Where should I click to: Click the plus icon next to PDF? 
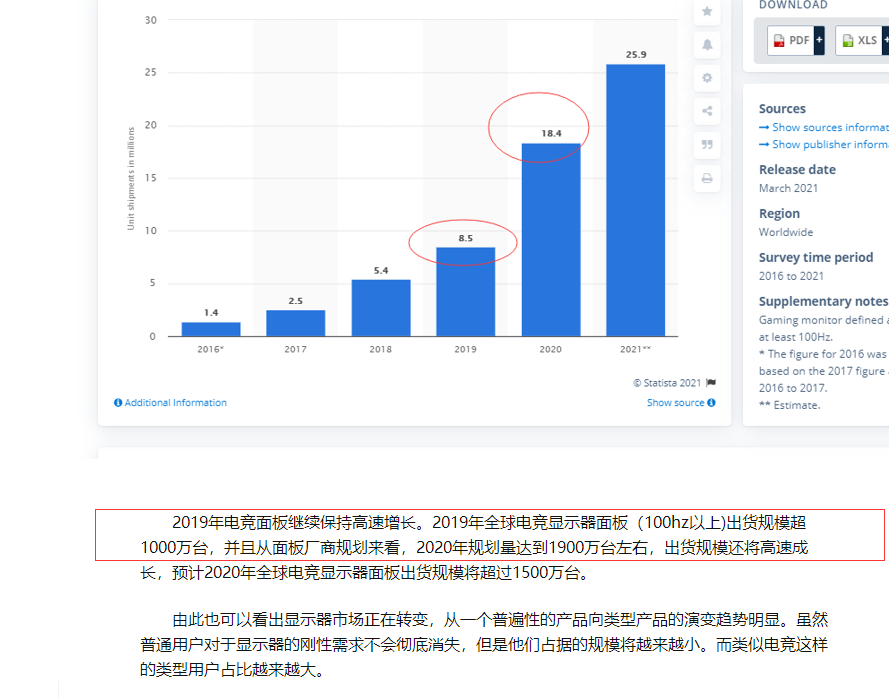819,40
